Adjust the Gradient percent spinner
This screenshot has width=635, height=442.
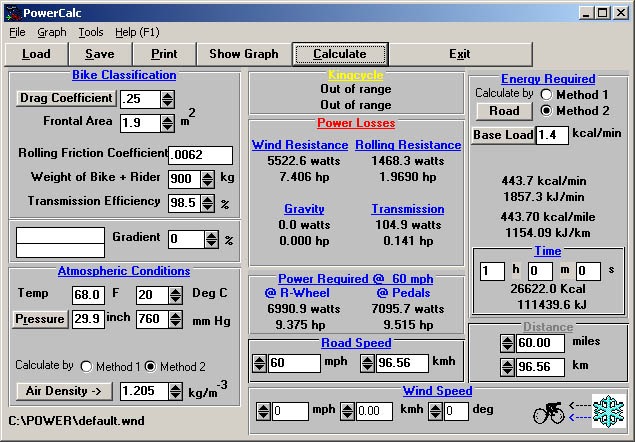[x=211, y=239]
